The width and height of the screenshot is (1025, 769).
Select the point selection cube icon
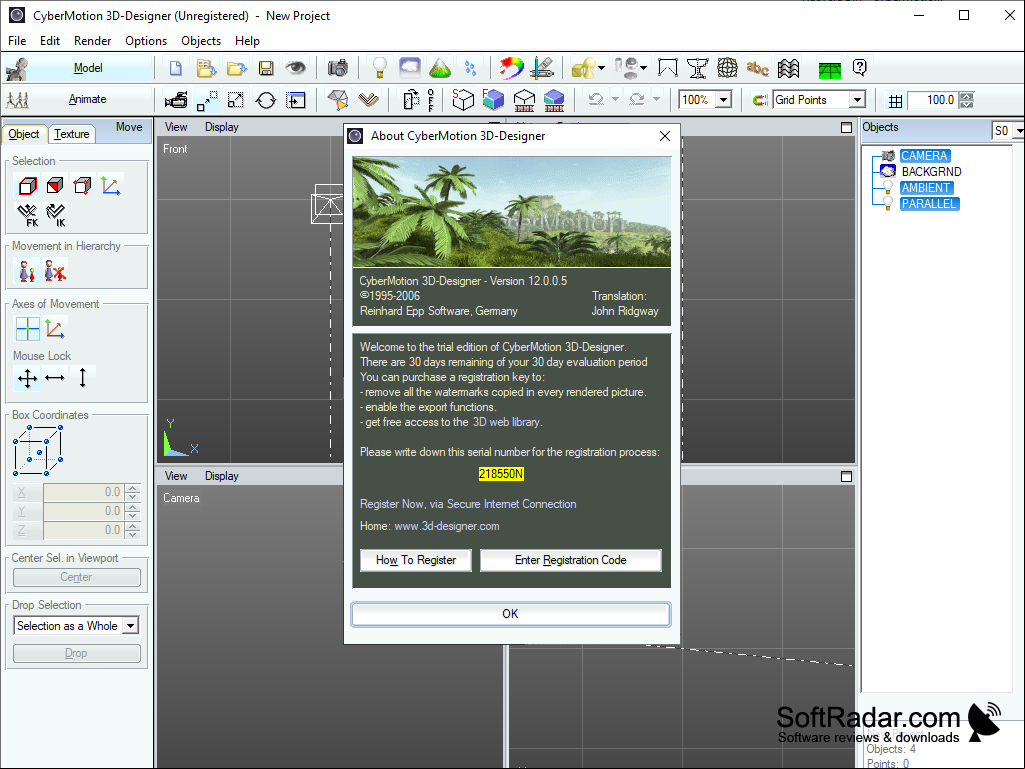pyautogui.click(x=82, y=186)
